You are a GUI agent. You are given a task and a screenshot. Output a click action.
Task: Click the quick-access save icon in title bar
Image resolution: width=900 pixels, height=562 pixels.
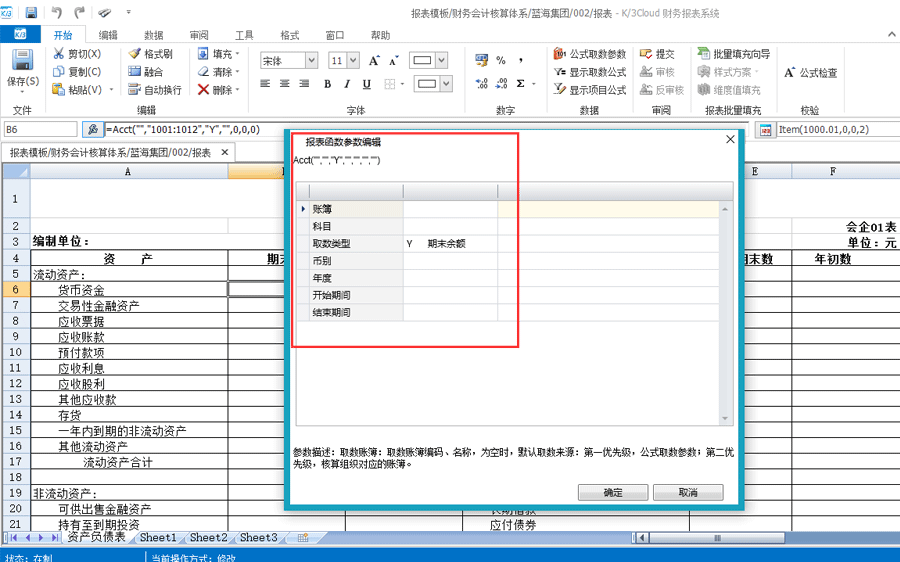(31, 12)
